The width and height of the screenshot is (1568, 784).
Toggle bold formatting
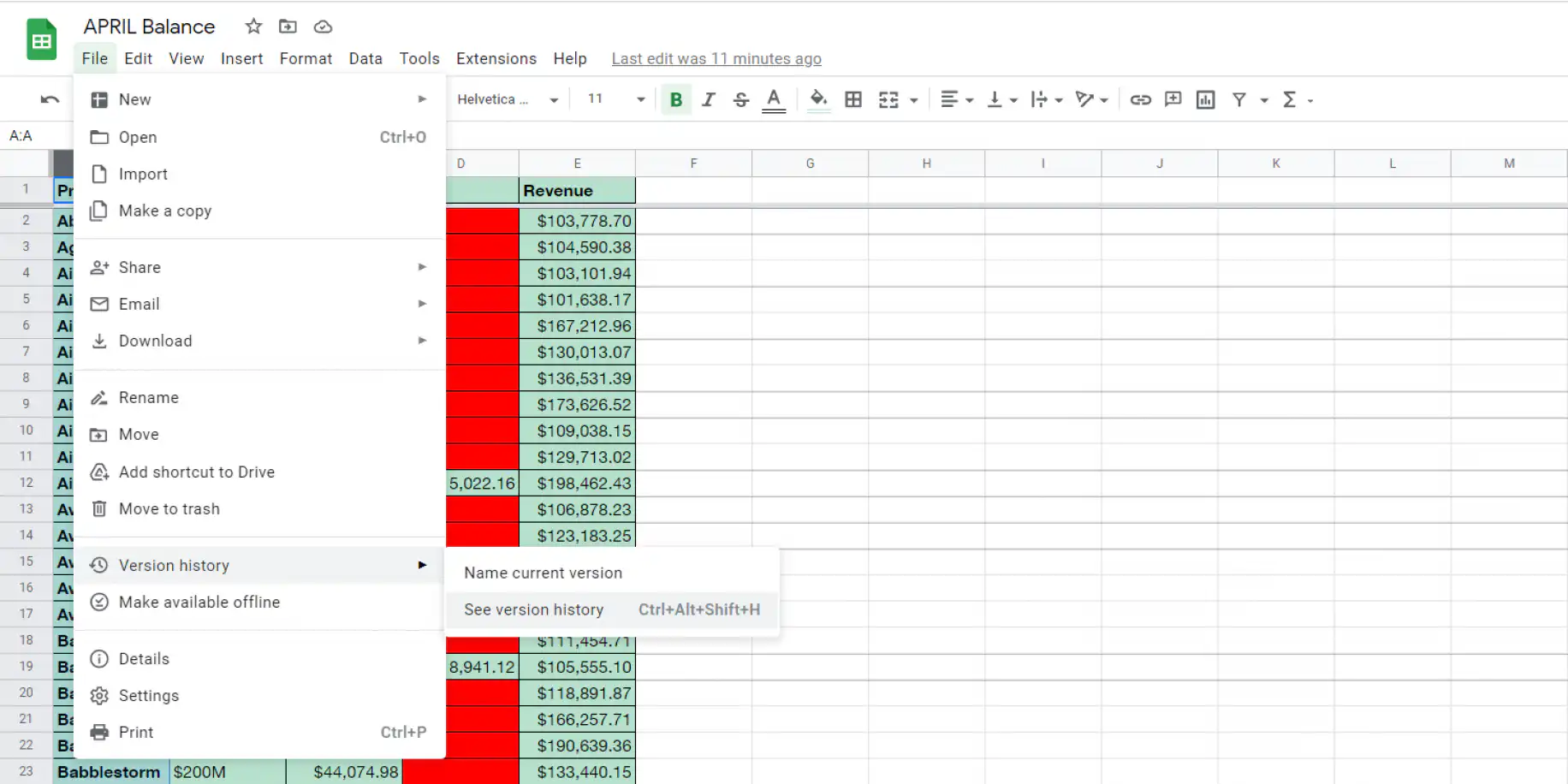(x=676, y=99)
